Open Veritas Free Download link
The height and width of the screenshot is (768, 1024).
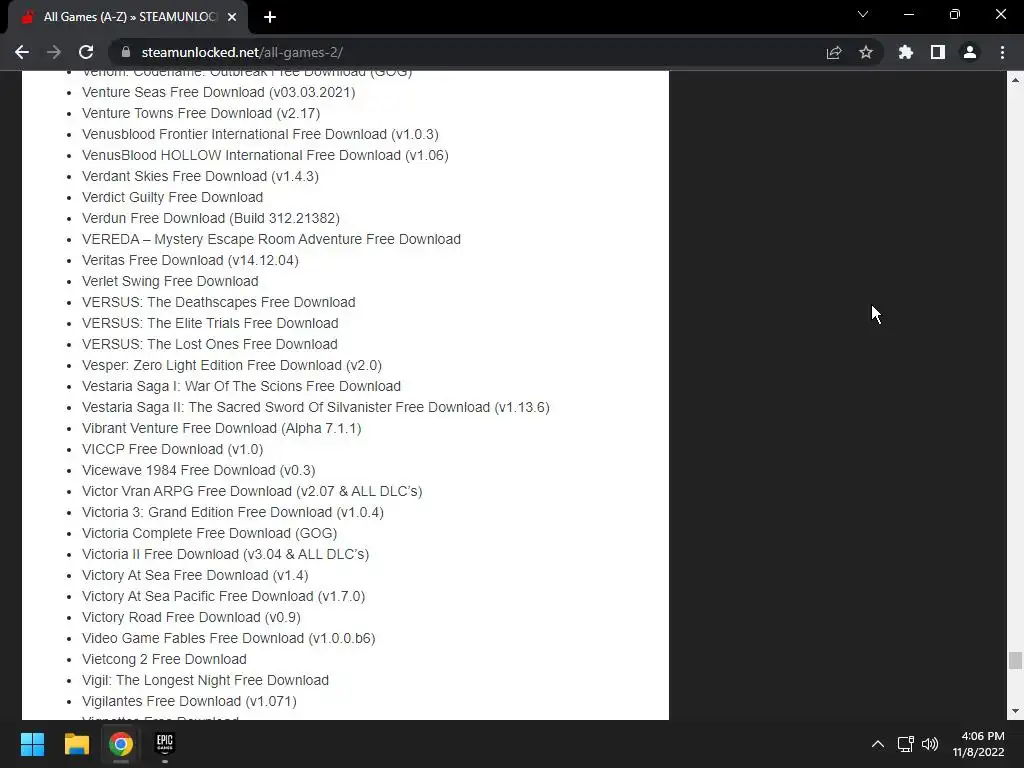(190, 260)
